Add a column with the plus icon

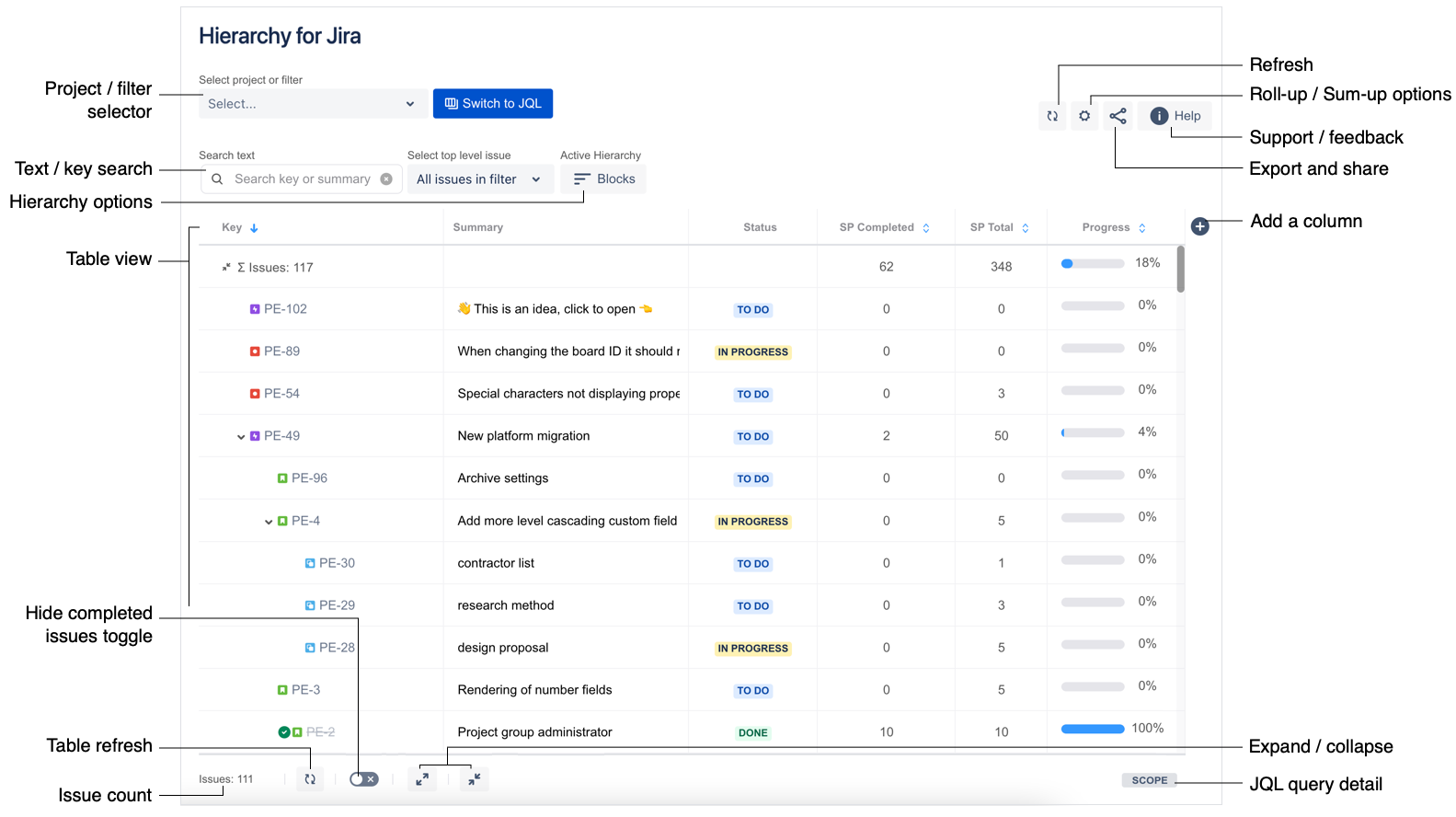(x=1200, y=226)
